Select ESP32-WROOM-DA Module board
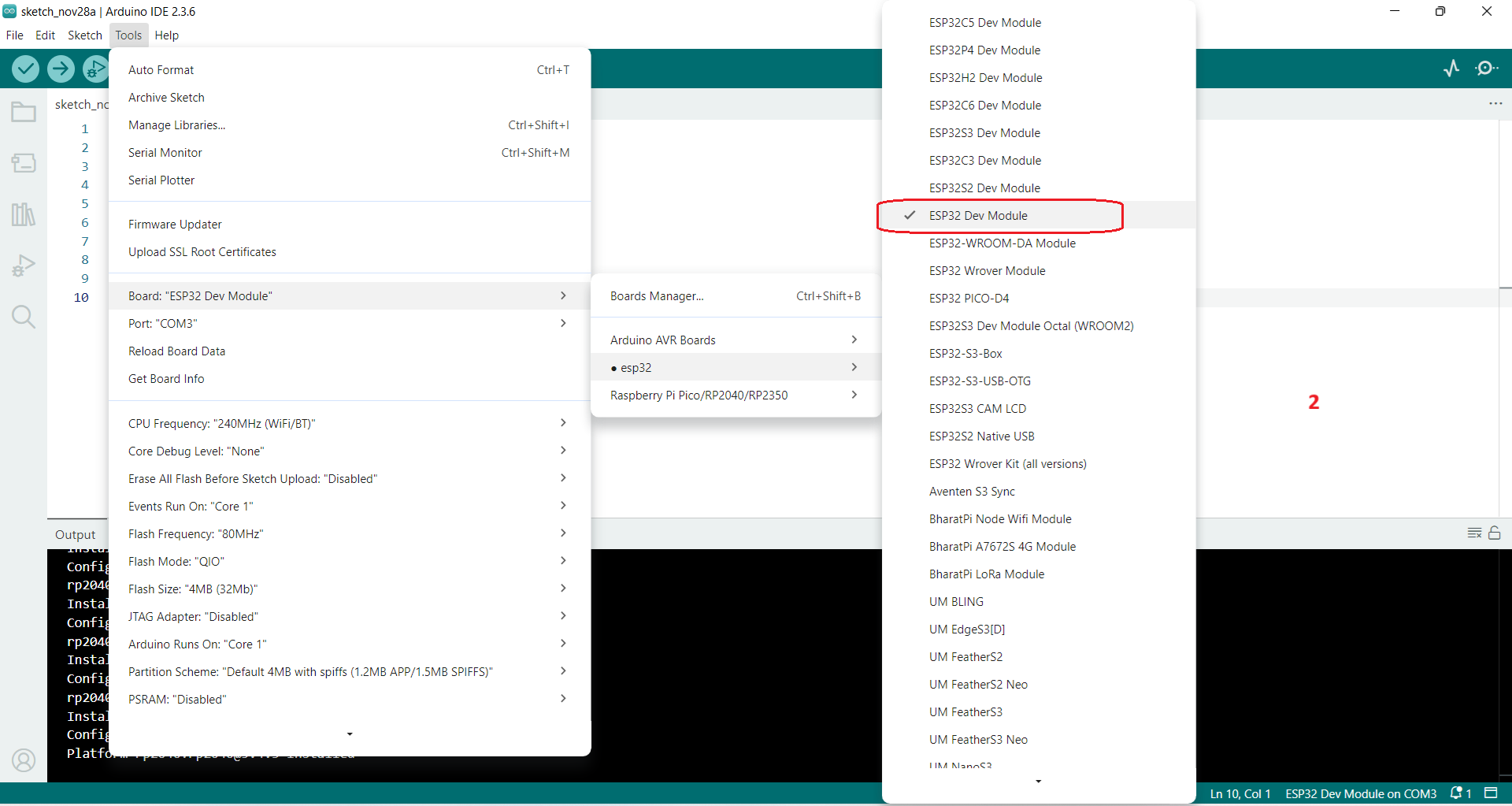Image resolution: width=1512 pixels, height=806 pixels. click(1039, 243)
